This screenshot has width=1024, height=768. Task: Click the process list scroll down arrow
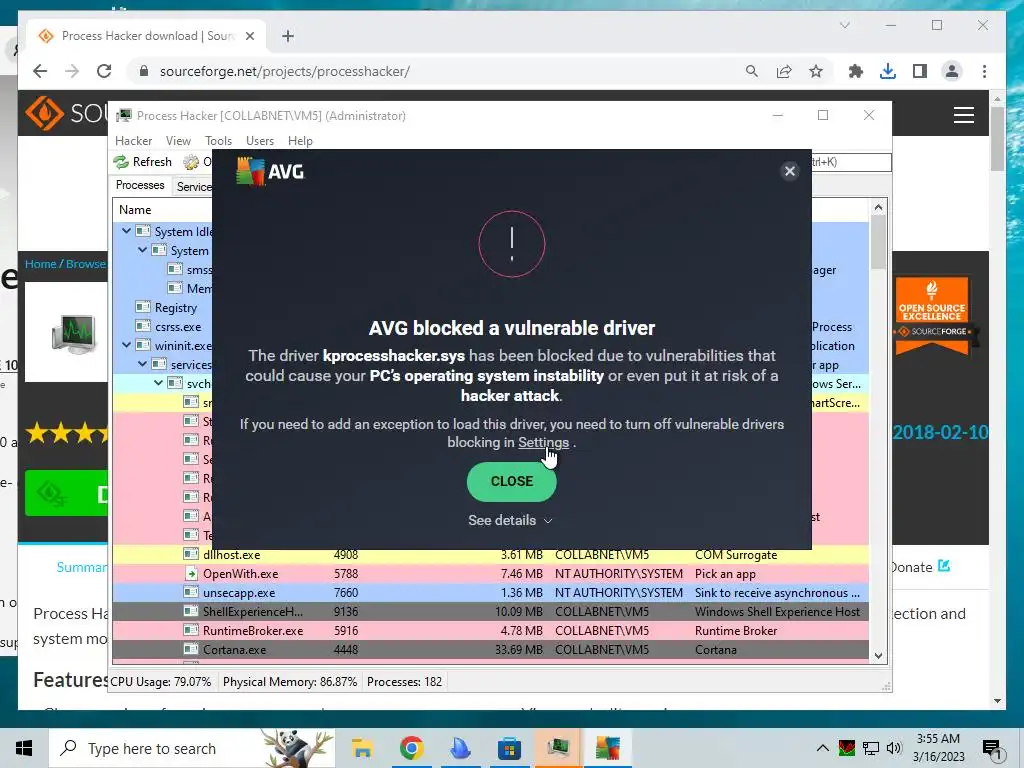point(878,656)
